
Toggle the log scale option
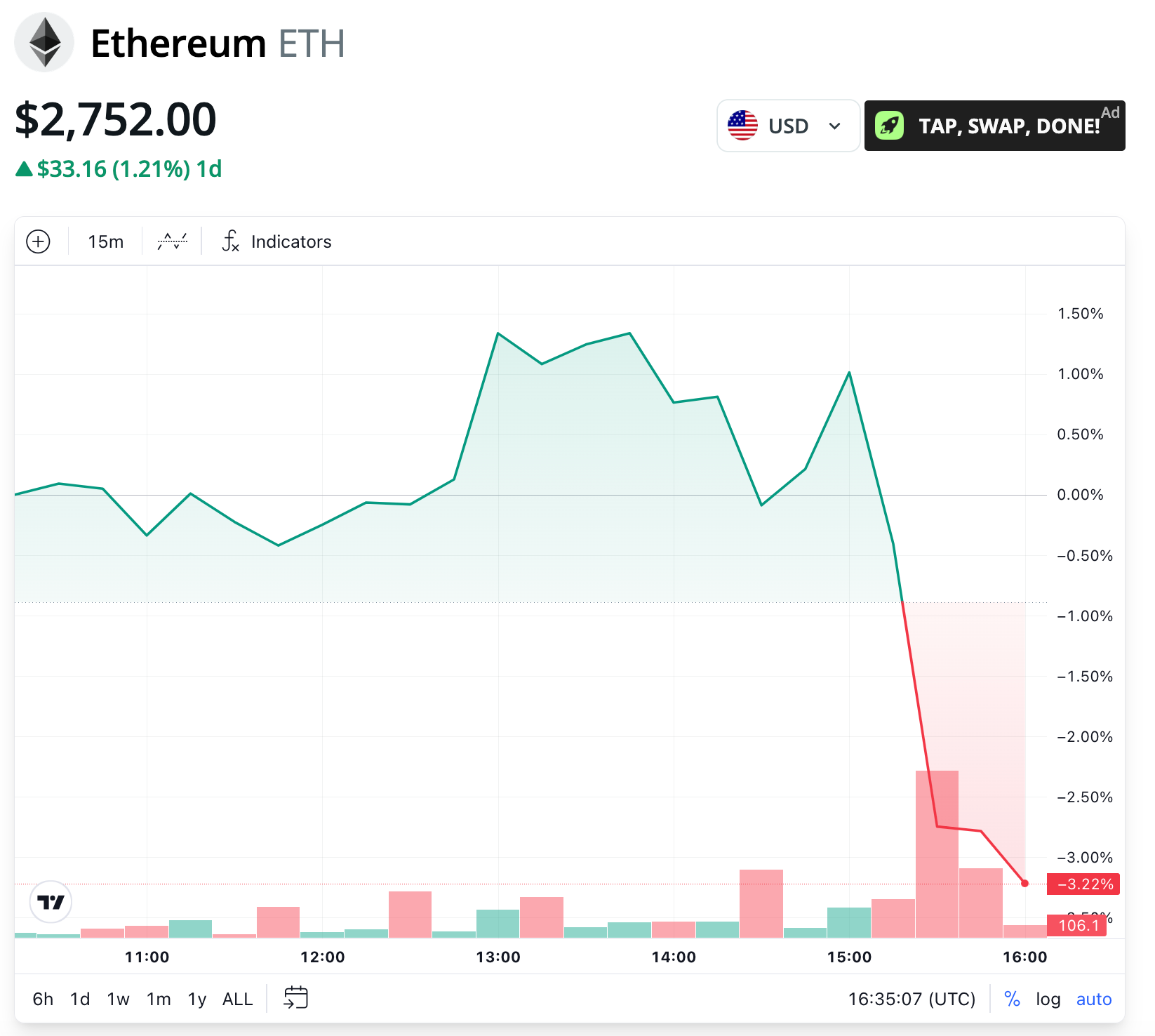[1048, 999]
